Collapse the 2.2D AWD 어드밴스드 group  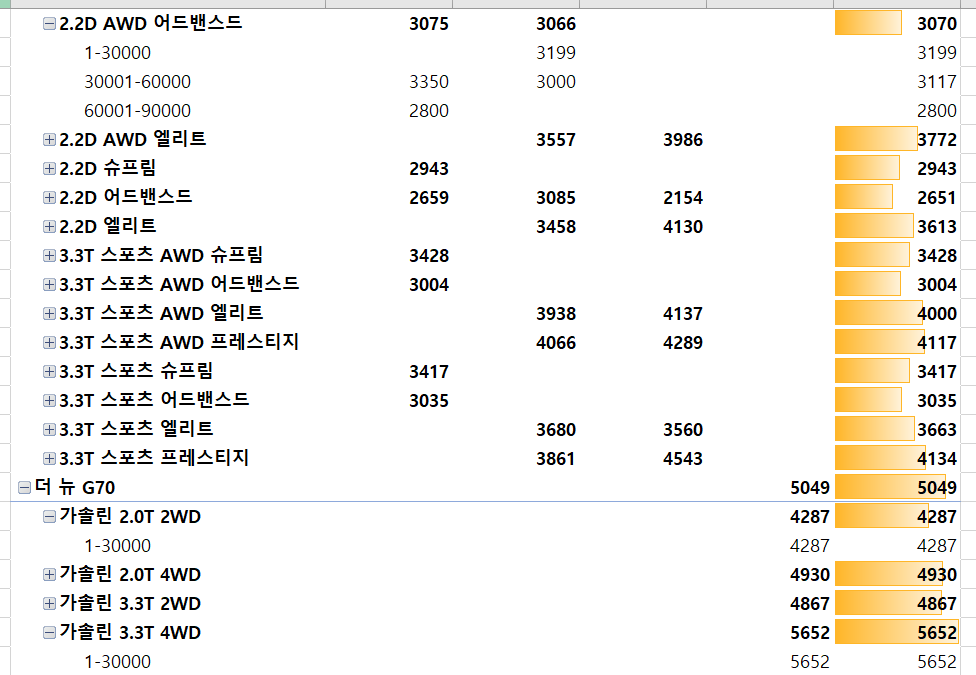49,24
